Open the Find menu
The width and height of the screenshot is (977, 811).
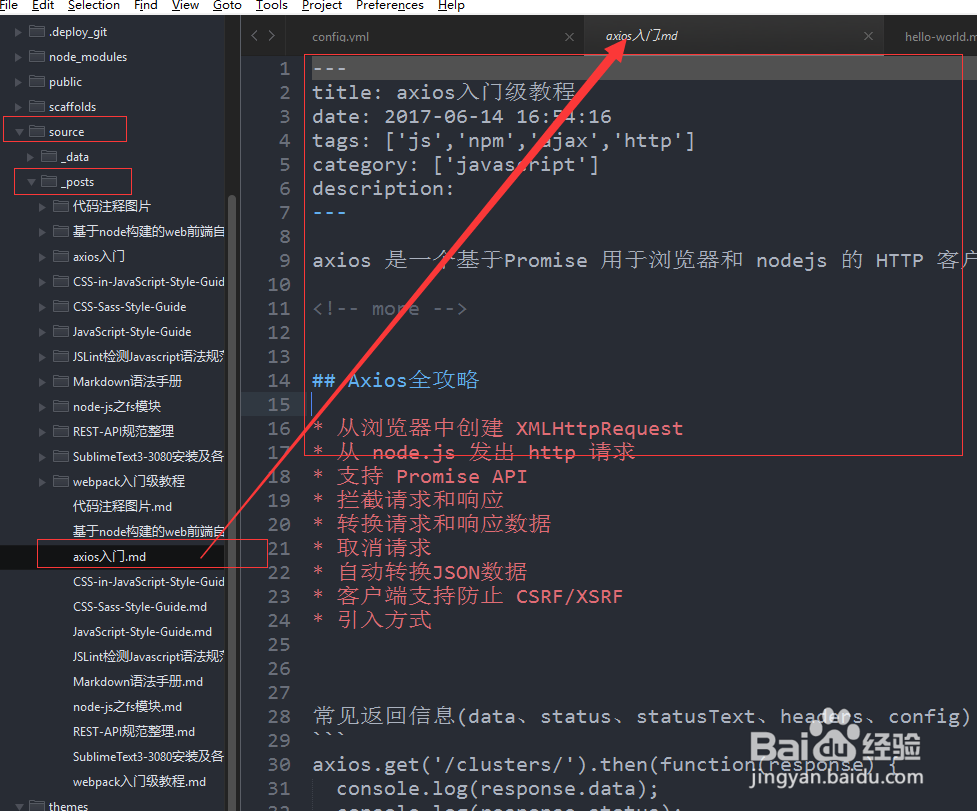coord(146,5)
